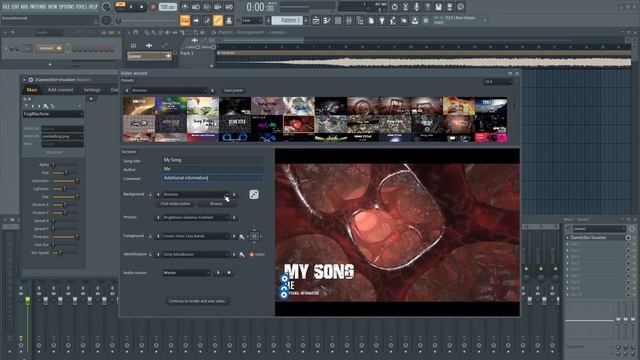Open the 16:9 aspect ratio dropdown
The image size is (640, 360).
coord(498,82)
